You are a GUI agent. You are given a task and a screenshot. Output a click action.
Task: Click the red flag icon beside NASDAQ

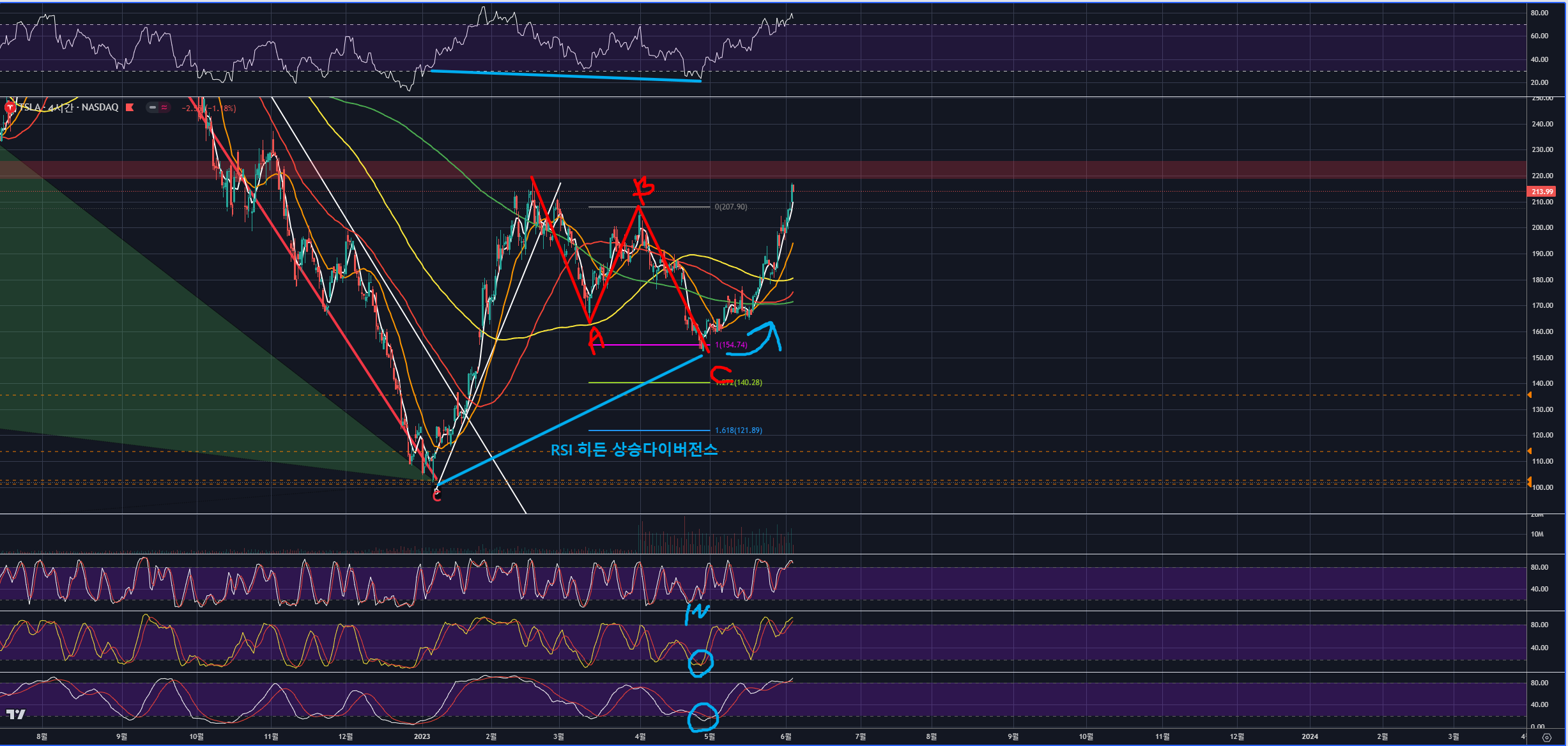coord(130,107)
